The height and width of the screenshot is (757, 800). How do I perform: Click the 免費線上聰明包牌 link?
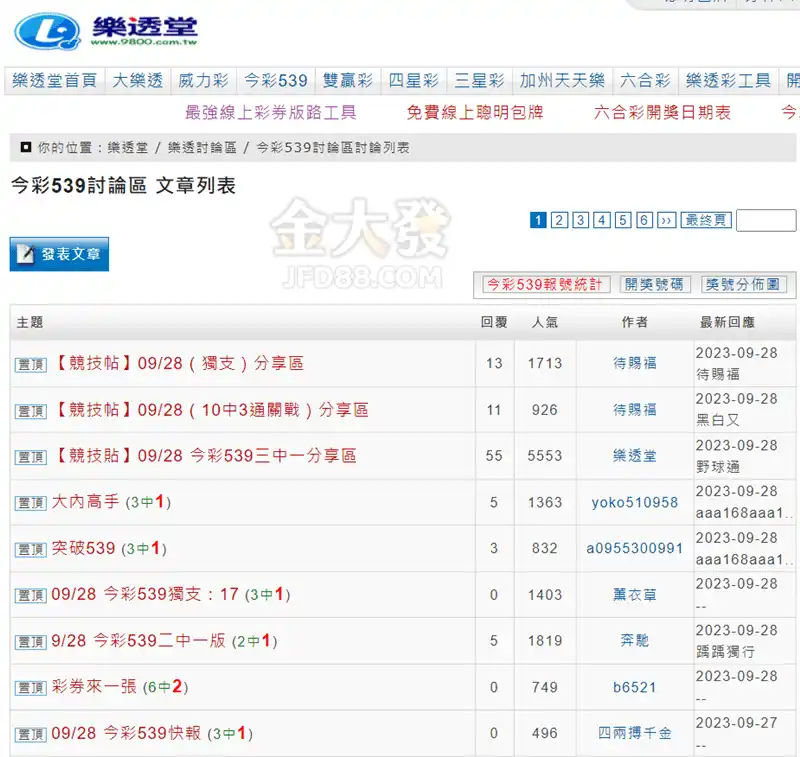[470, 113]
